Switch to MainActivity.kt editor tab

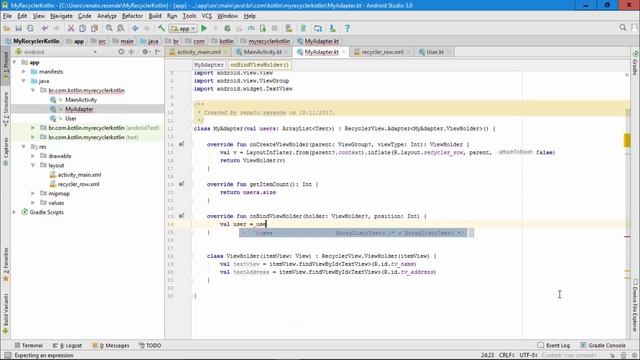click(262, 52)
